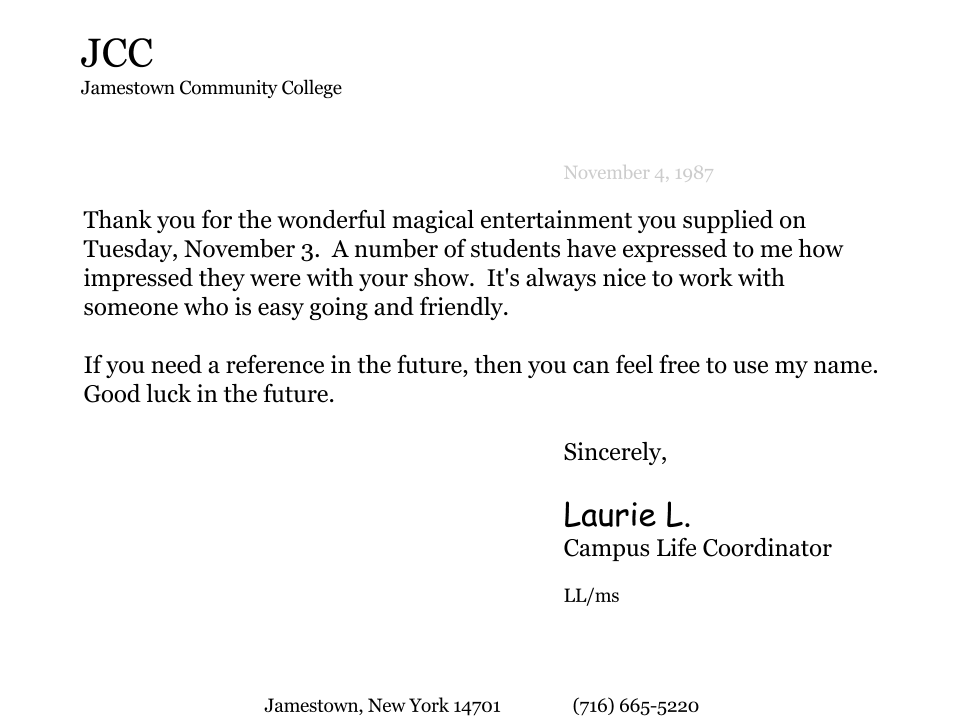Image resolution: width=960 pixels, height=720 pixels.
Task: Click the date November 4, 1987
Action: (638, 173)
